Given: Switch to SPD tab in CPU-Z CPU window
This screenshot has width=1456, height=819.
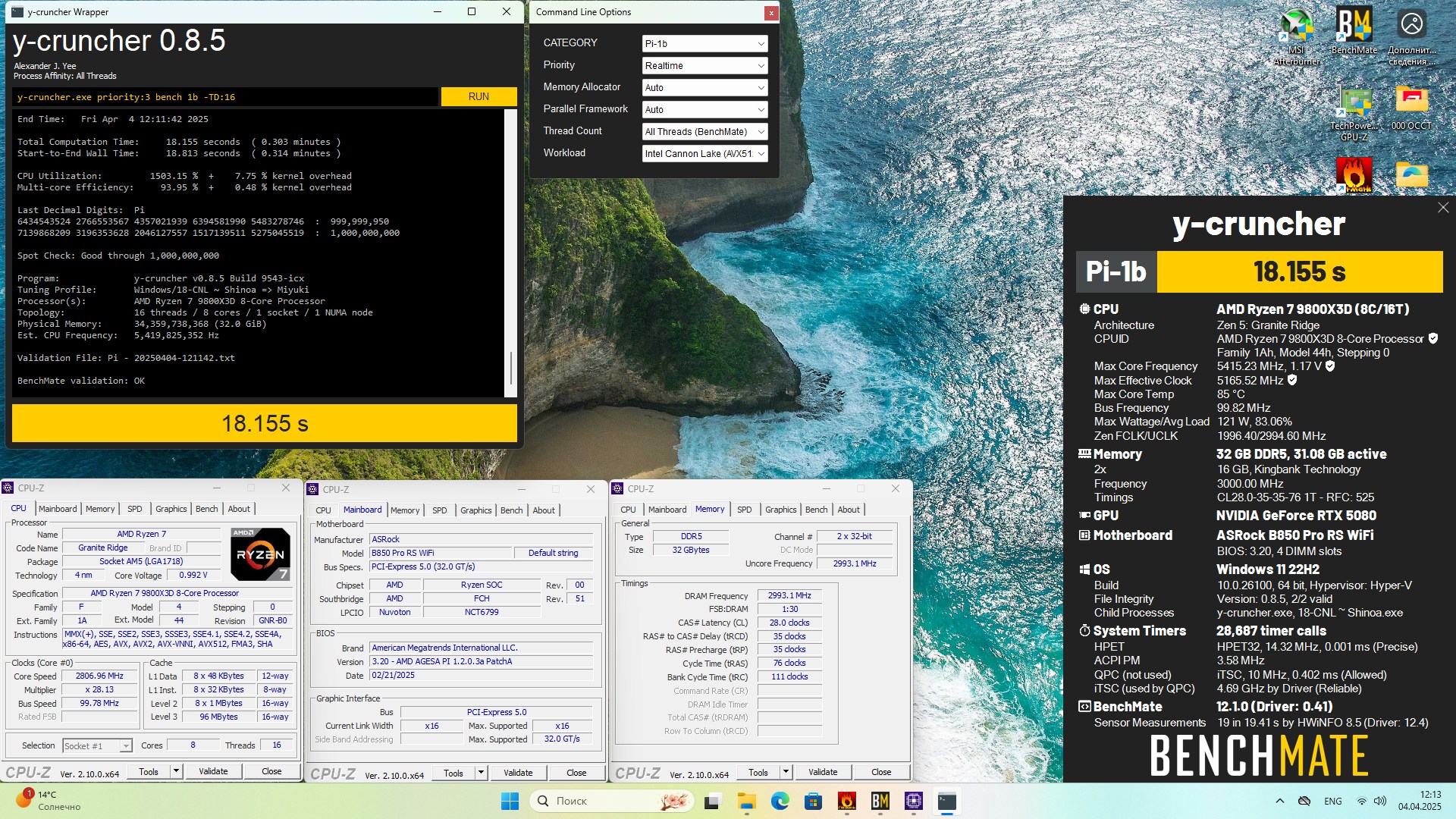Looking at the screenshot, I should pos(135,509).
